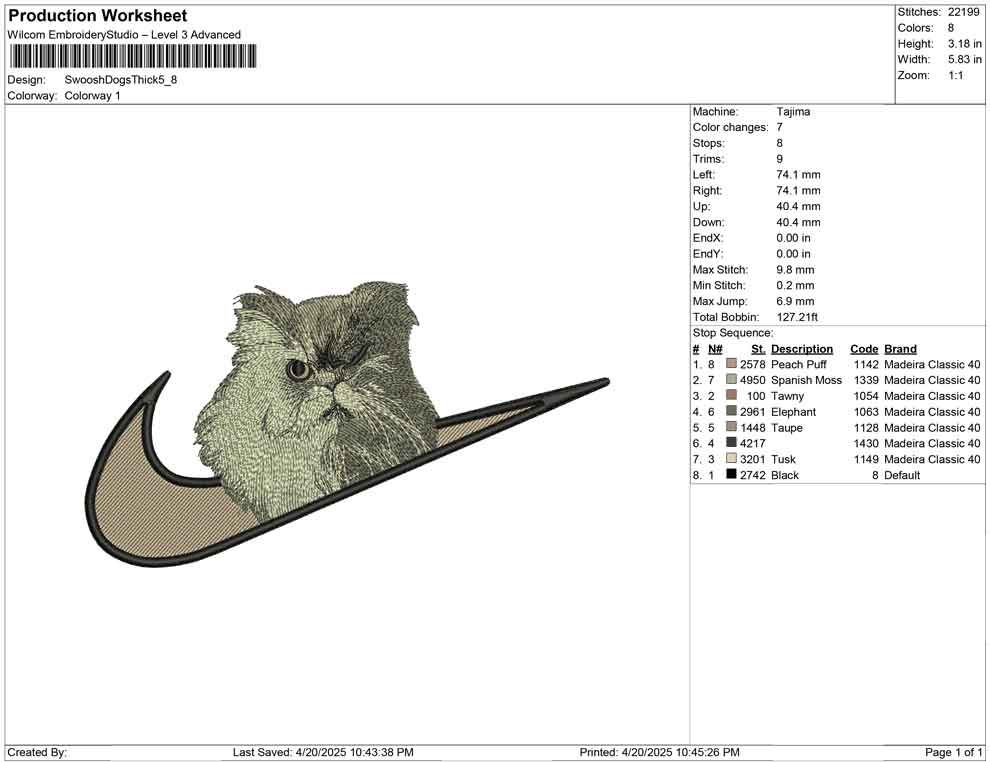Click the Left value '74.1 mm'

coord(799,175)
